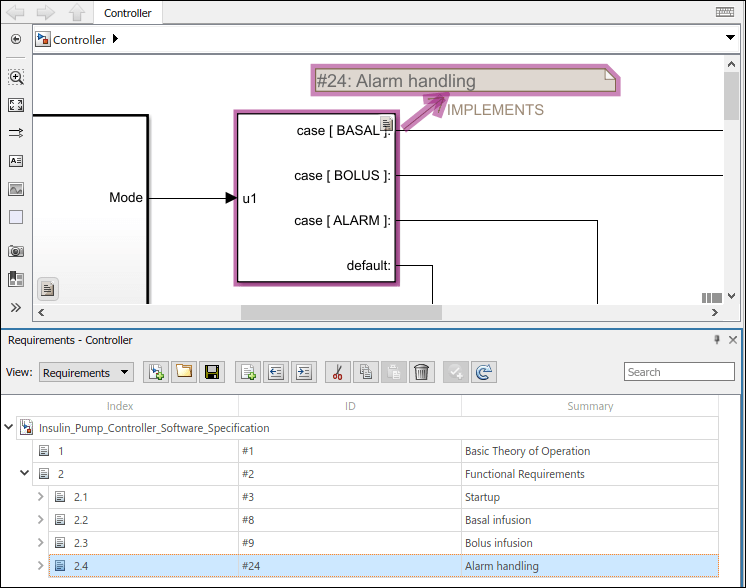Viewport: 746px width, 588px height.
Task: Click the Zoom In tool in palette
Action: 16,77
